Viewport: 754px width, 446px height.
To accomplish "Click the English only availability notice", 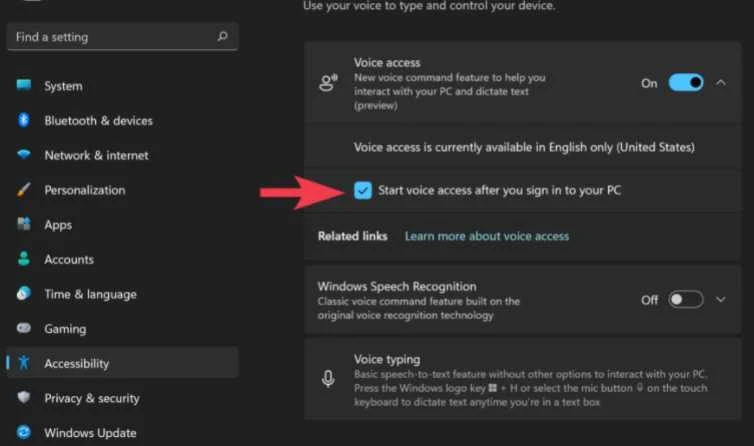I will (x=524, y=147).
